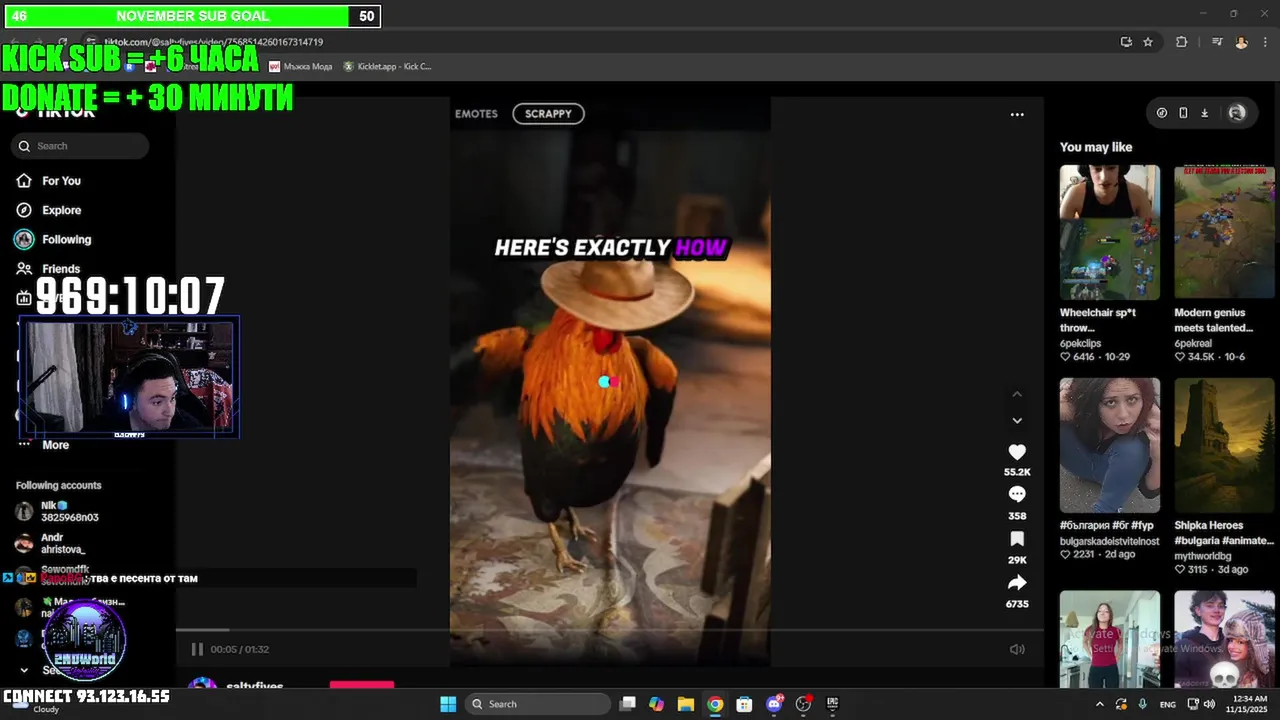Open the ENG language indicator
The width and height of the screenshot is (1280, 720).
click(x=1168, y=705)
